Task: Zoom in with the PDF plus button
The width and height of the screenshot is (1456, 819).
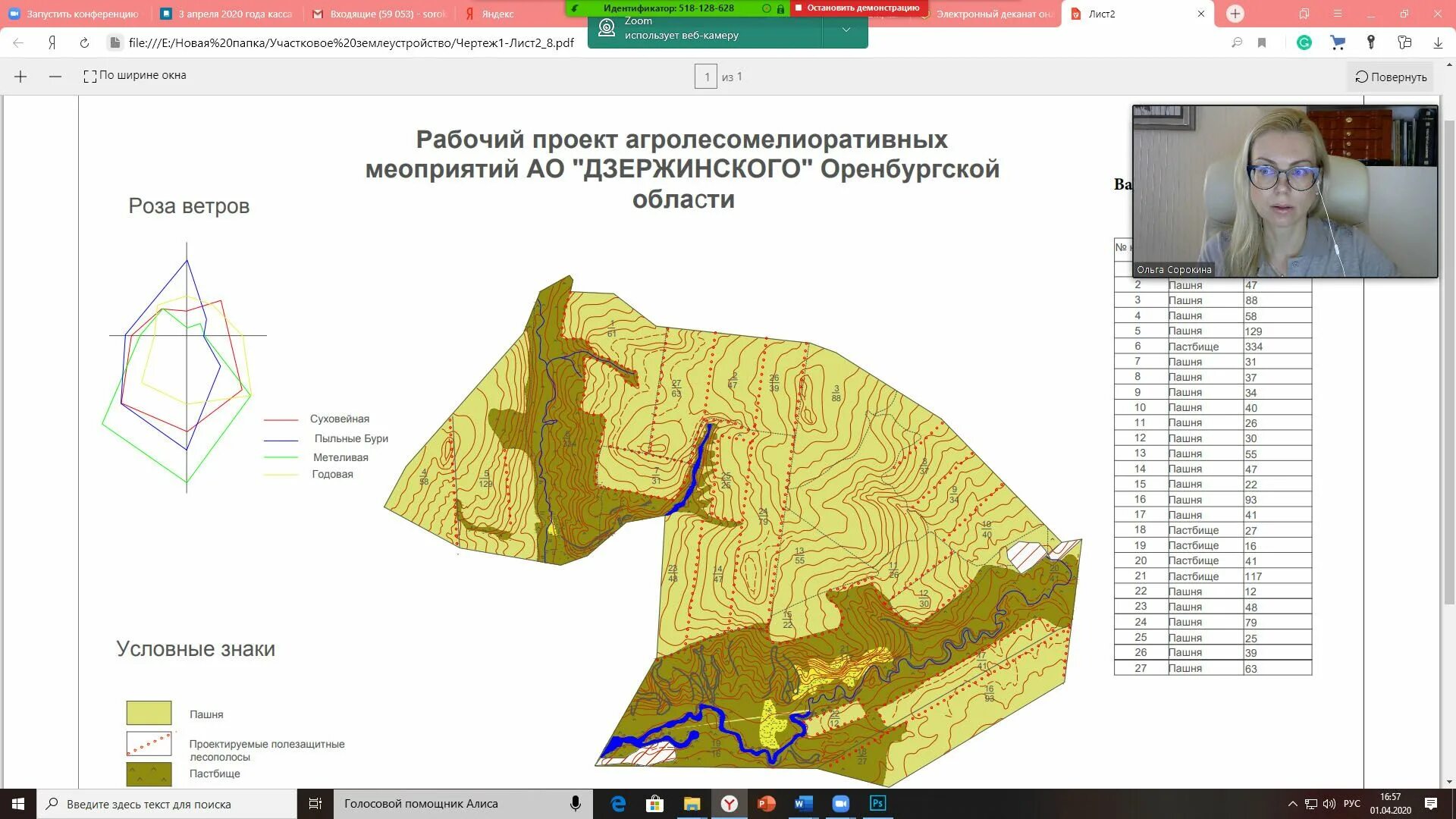Action: pyautogui.click(x=20, y=77)
